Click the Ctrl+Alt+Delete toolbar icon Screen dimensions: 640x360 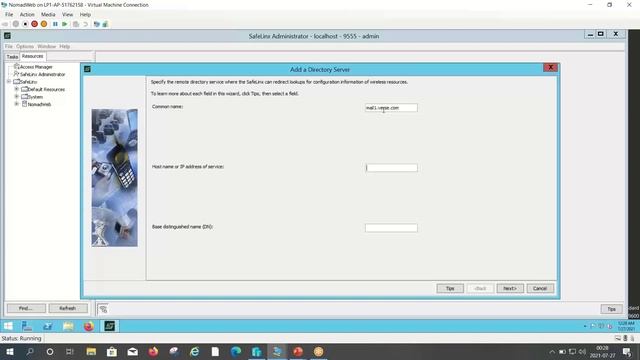[5, 24]
